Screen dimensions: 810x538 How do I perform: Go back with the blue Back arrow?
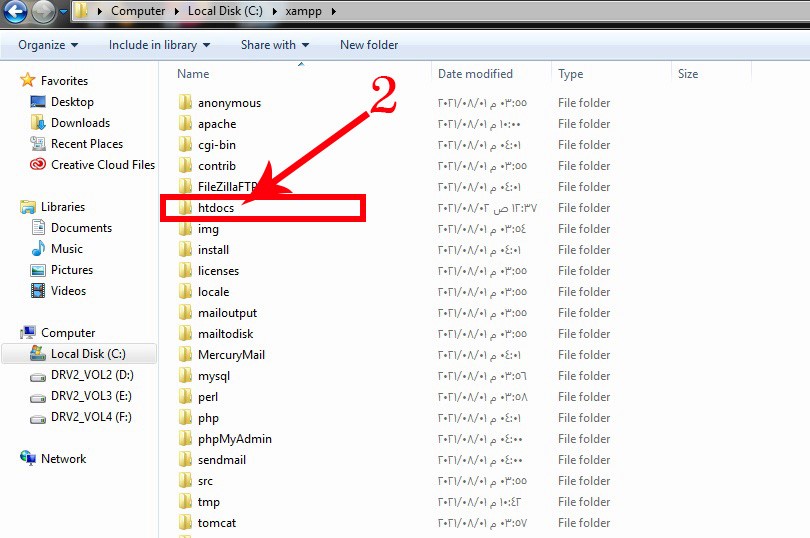(x=15, y=11)
